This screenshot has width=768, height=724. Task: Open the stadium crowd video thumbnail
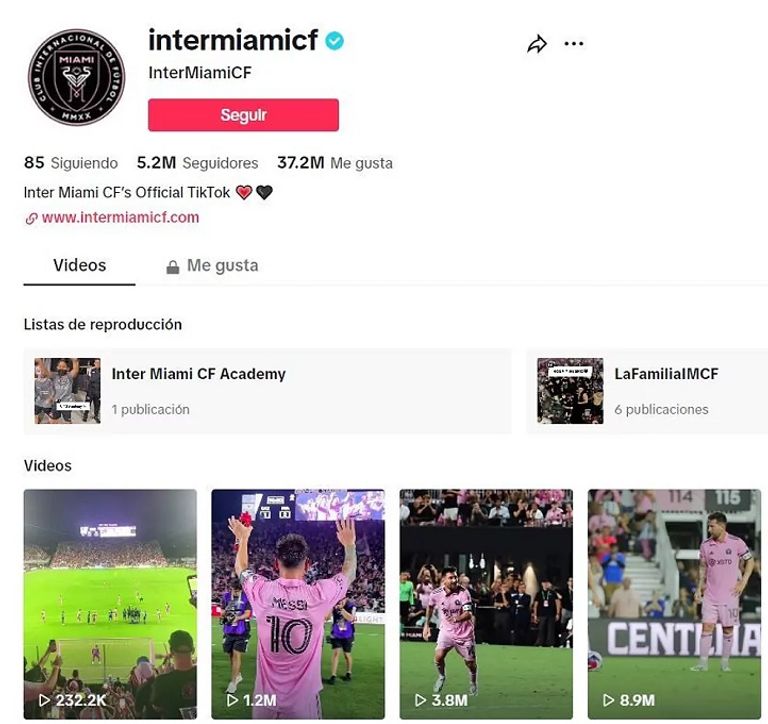click(110, 604)
